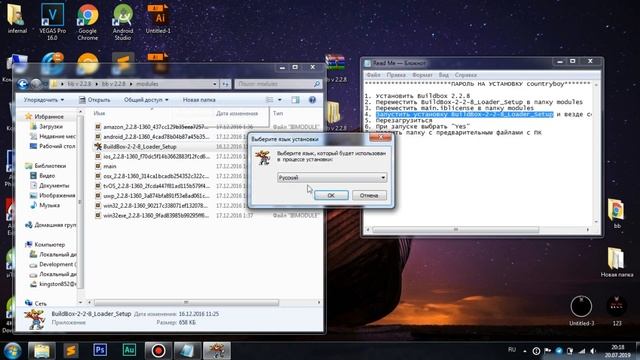
Task: Open the Windows Start button
Action: click(12, 350)
